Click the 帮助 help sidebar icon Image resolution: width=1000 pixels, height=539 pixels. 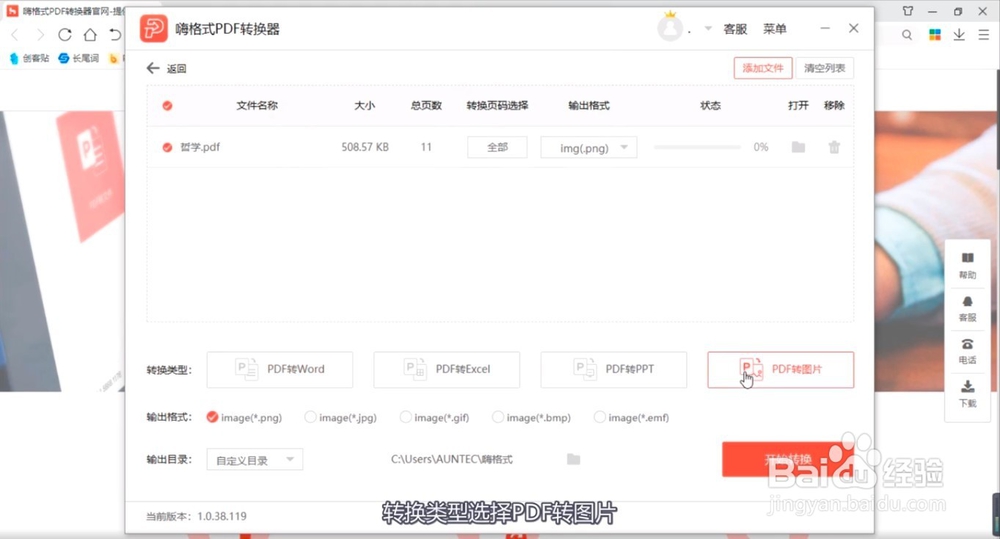coord(967,265)
